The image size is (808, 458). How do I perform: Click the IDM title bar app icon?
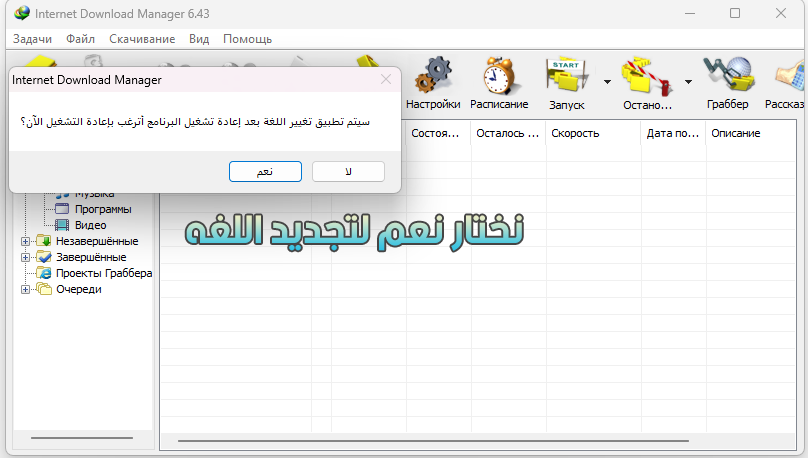[x=22, y=13]
